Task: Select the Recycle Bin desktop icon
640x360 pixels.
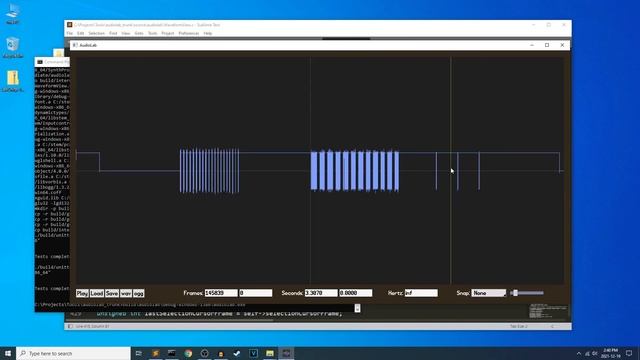Action: 13,47
